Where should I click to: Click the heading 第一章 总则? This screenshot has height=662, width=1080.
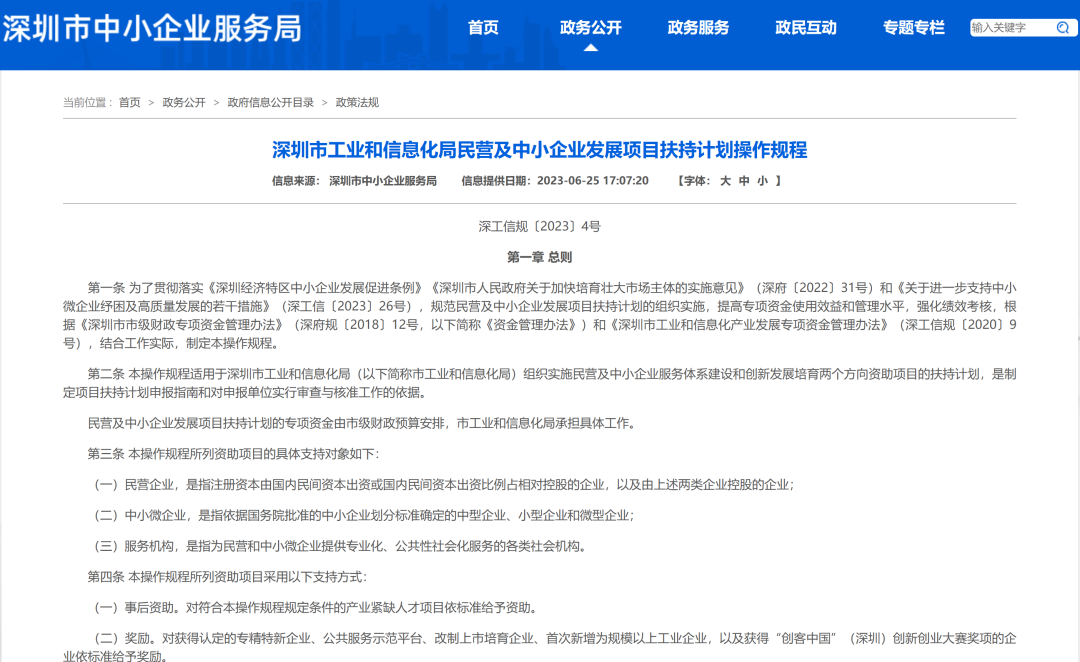(x=539, y=258)
